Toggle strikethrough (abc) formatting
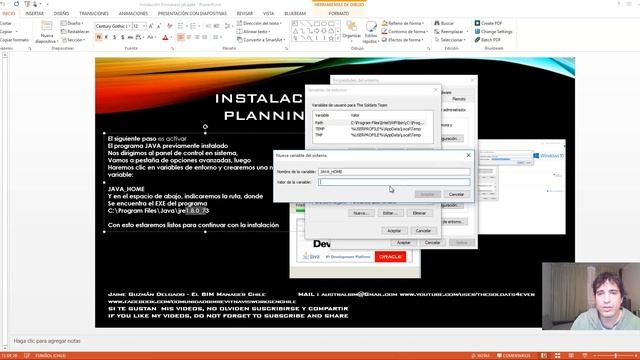 tap(131, 37)
